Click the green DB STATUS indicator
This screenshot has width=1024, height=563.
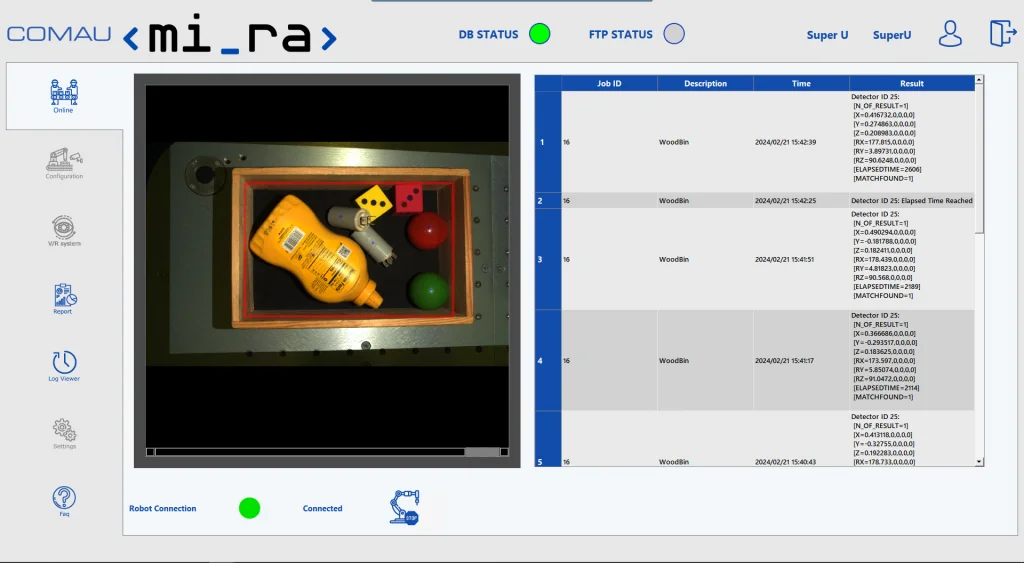pyautogui.click(x=540, y=34)
